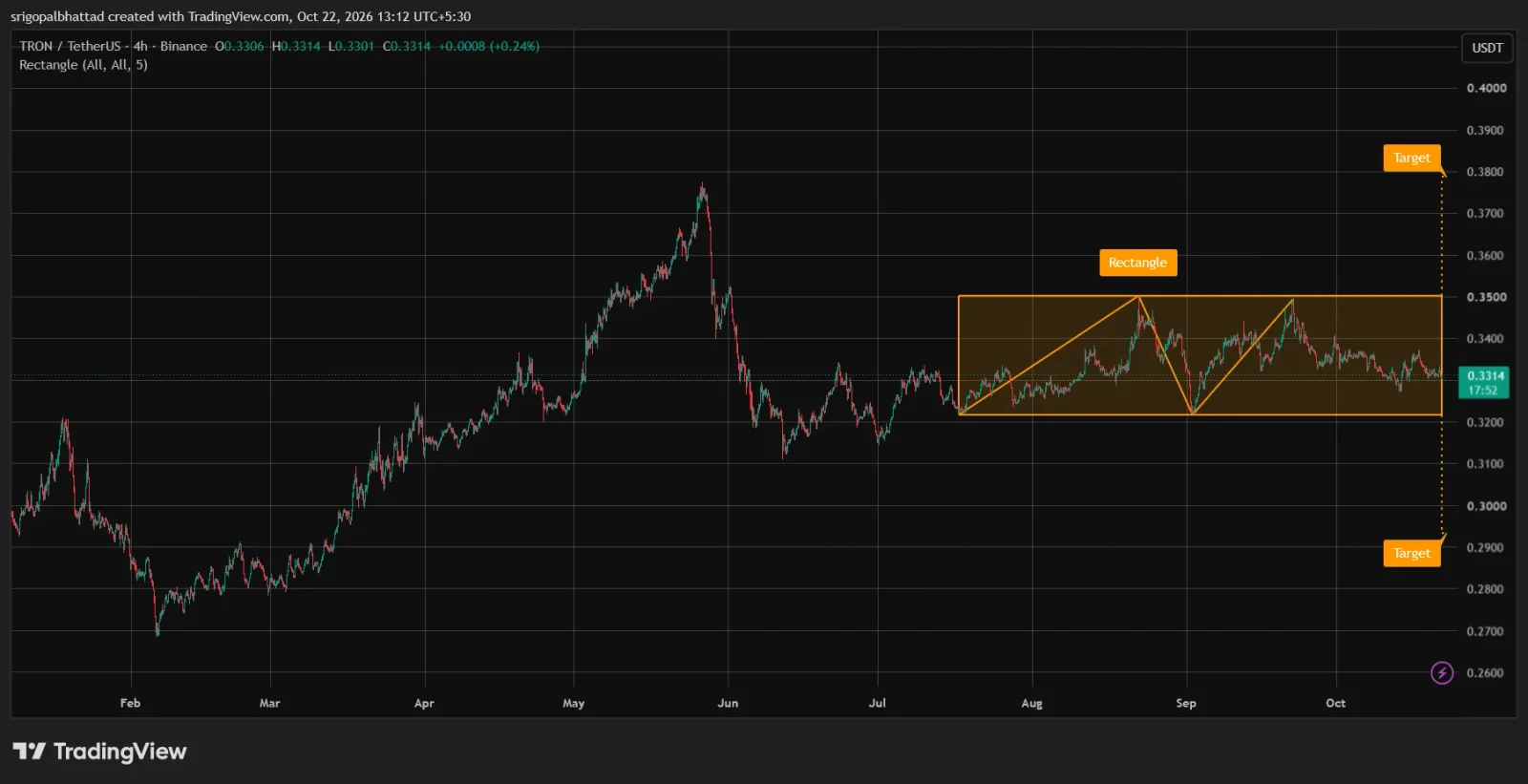Click the 0.3000 price axis label
Viewport: 1528px width, 784px height.
point(1486,506)
